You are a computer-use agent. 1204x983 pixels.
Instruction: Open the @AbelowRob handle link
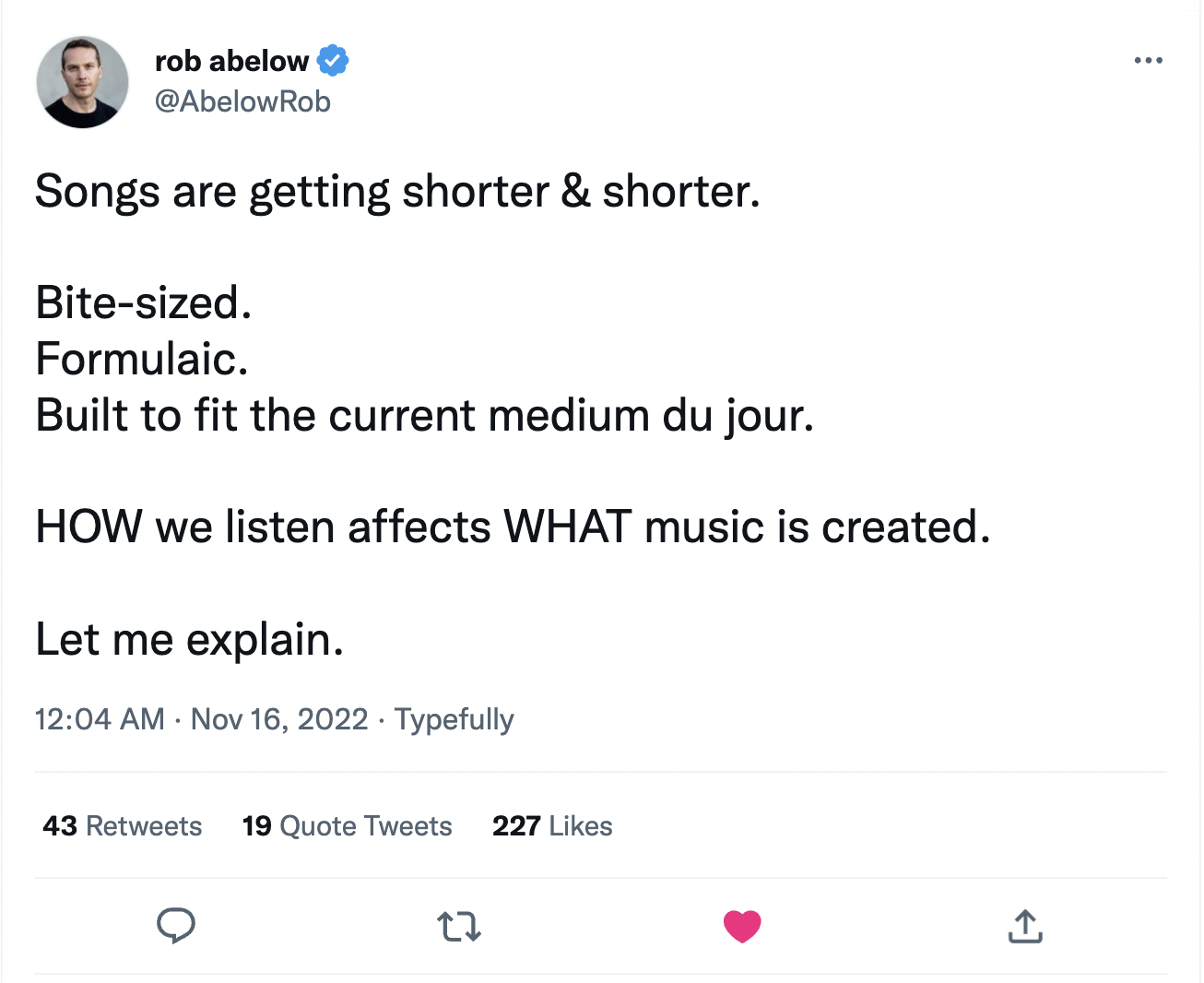[x=242, y=101]
